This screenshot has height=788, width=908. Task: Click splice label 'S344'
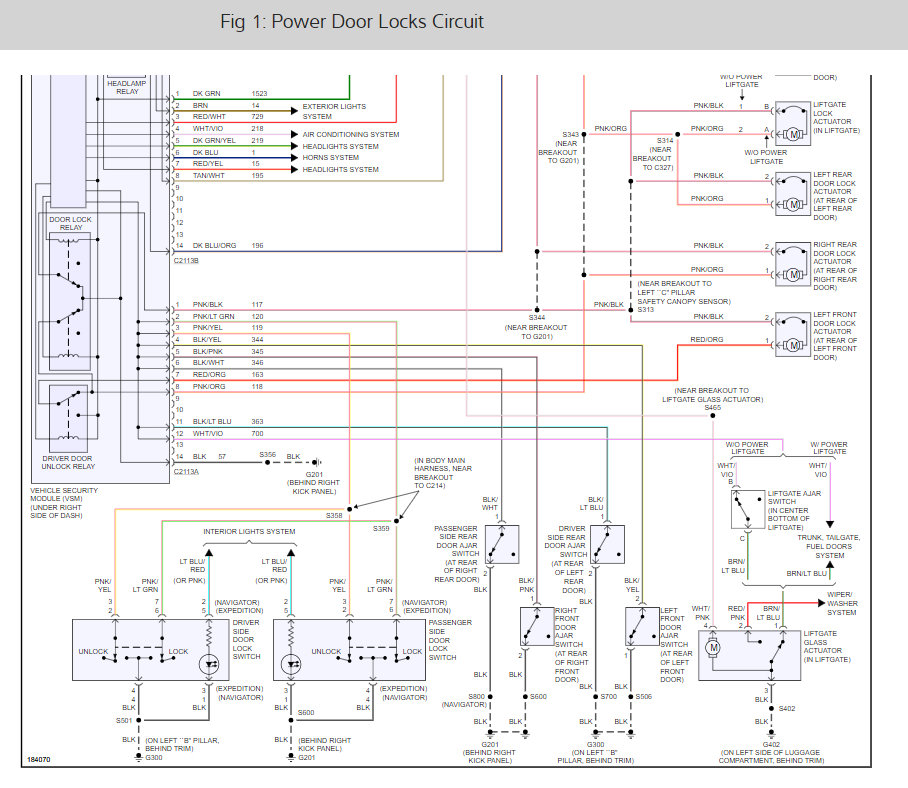[537, 318]
